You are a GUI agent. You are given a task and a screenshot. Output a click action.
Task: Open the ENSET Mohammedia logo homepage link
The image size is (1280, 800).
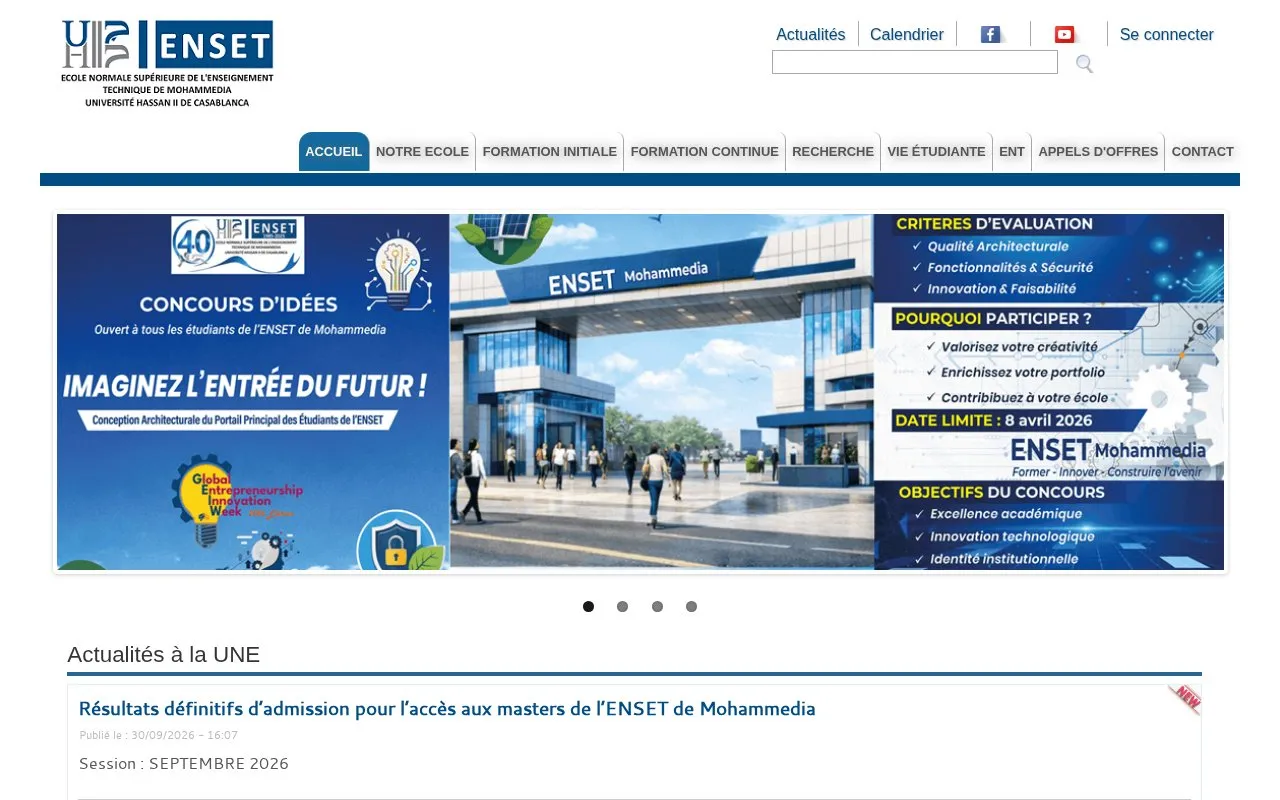(167, 64)
